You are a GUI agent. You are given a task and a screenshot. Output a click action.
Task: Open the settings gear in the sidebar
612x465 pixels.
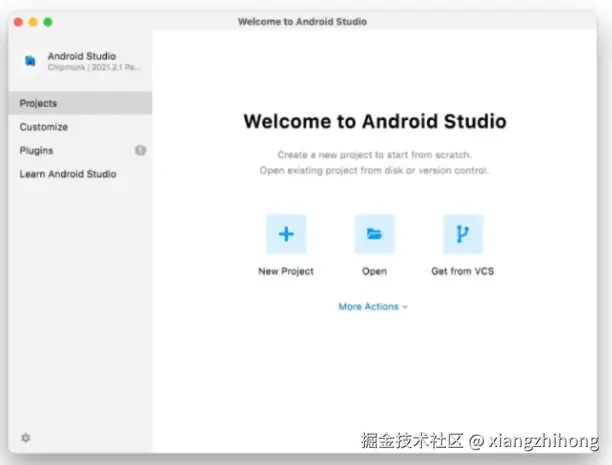[x=26, y=438]
